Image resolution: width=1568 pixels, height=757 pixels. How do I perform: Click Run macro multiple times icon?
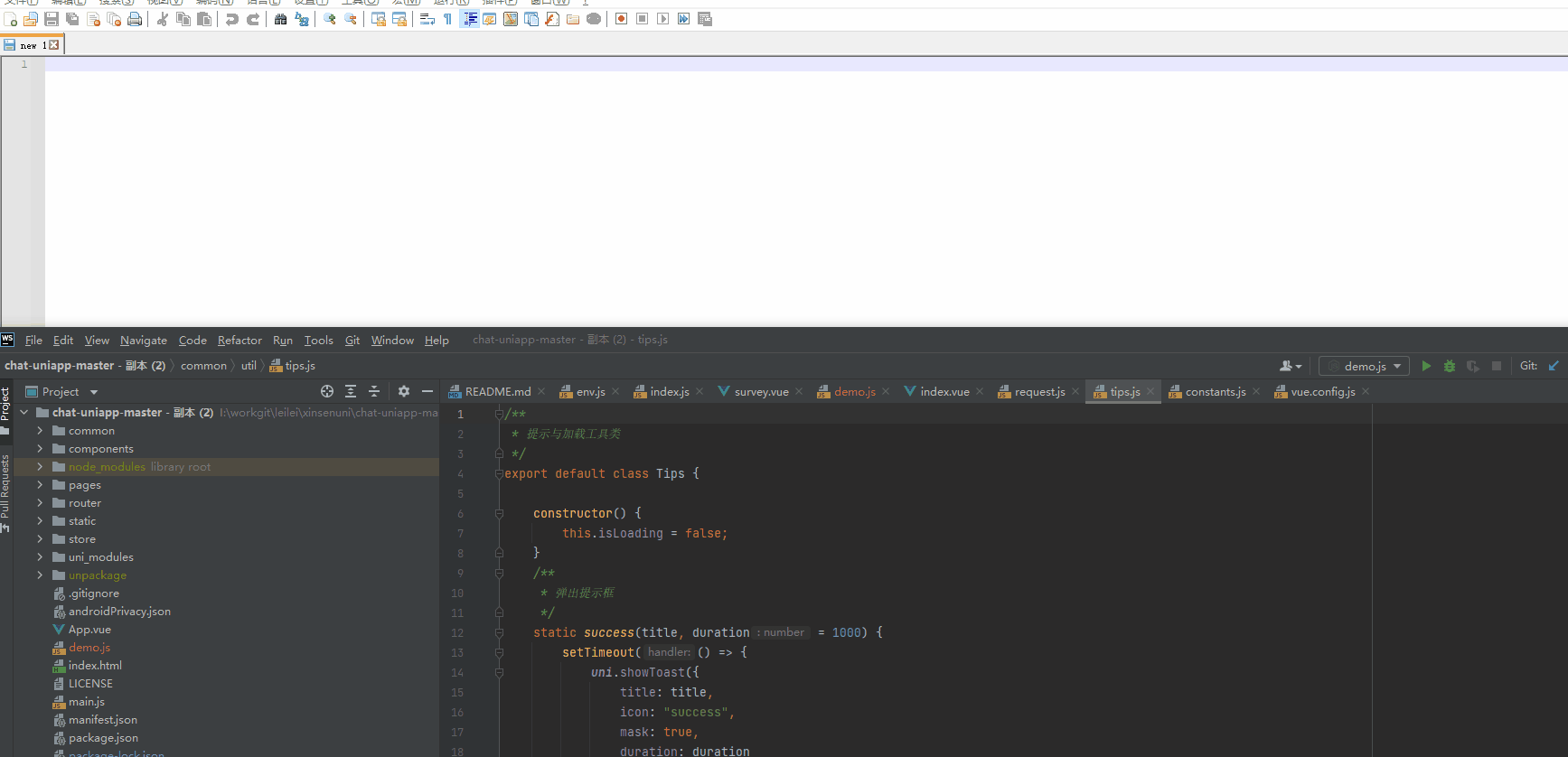click(684, 19)
